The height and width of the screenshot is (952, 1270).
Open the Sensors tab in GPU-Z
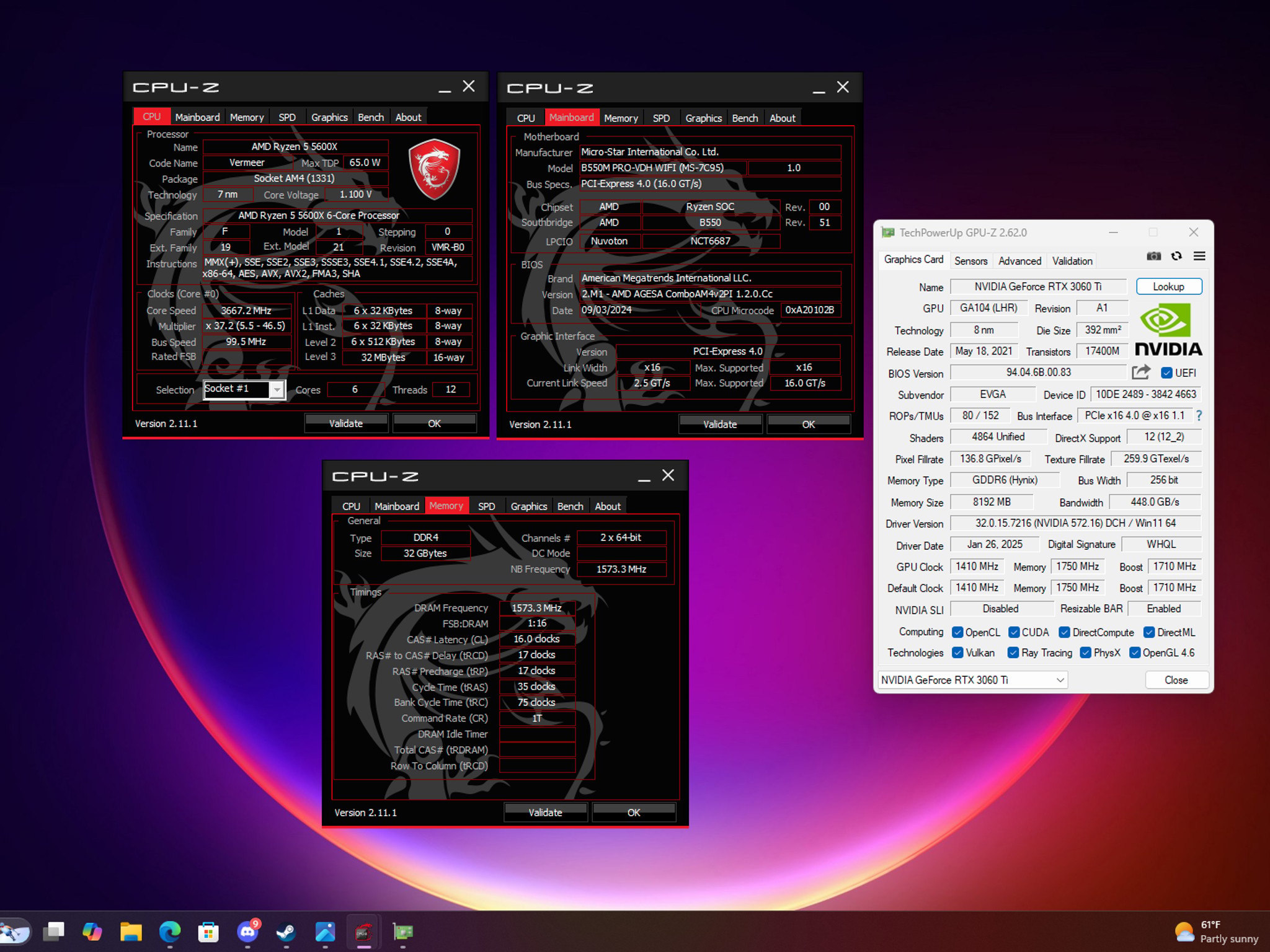970,261
